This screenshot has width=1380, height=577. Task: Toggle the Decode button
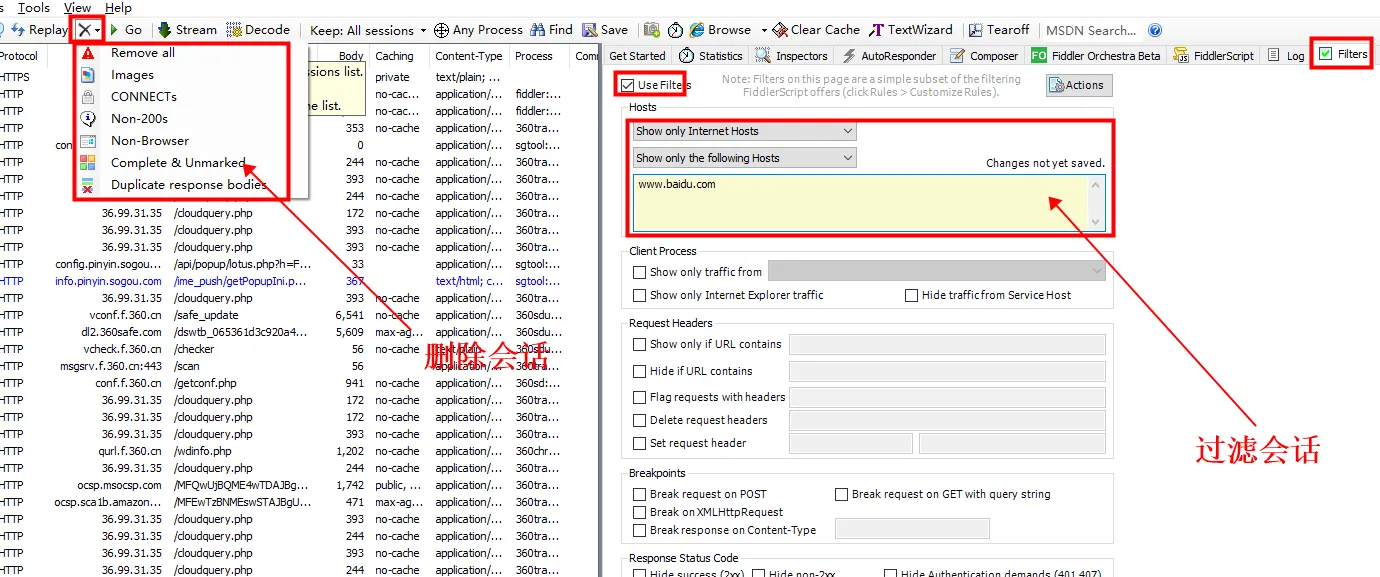pos(258,30)
